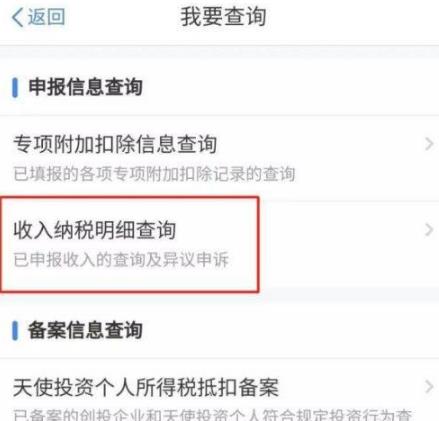Expand the chevron for 天使投资个人所得税抵扣备案

[429, 387]
